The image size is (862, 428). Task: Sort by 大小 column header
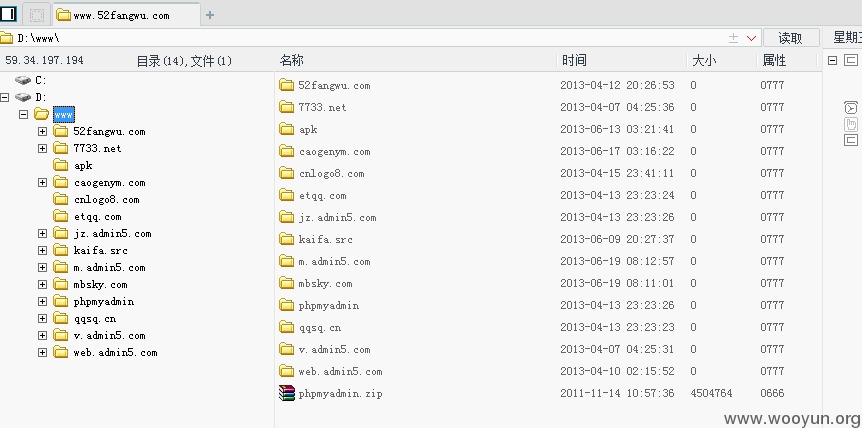[704, 60]
